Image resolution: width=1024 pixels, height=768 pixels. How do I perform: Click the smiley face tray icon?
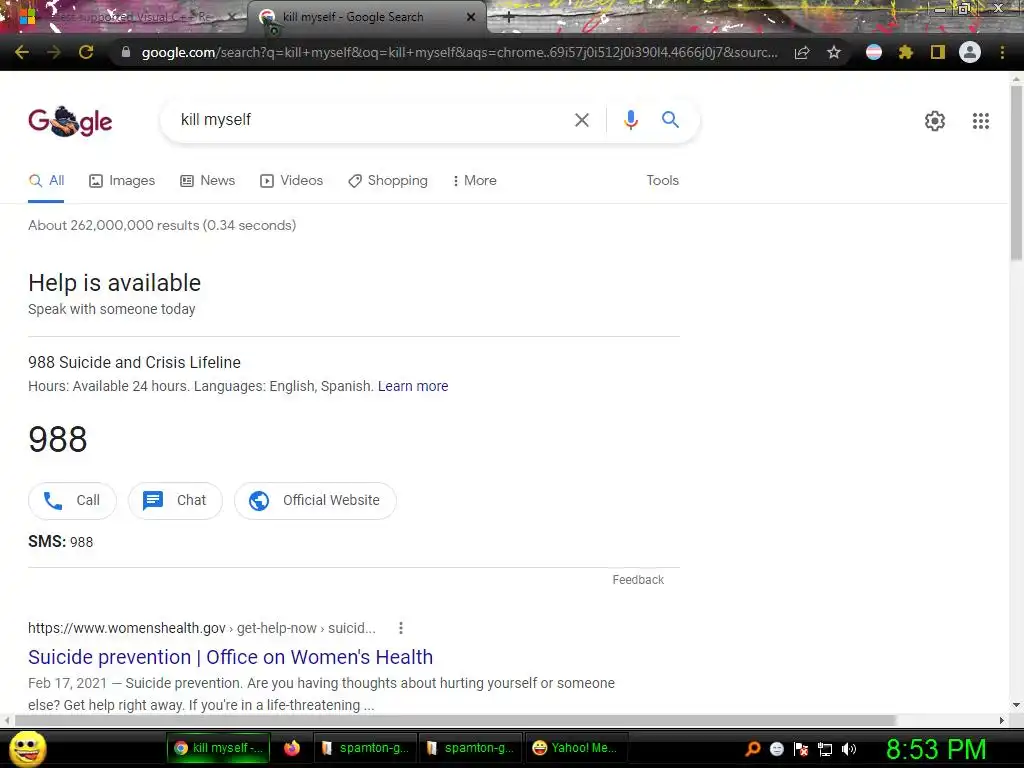pyautogui.click(x=776, y=749)
